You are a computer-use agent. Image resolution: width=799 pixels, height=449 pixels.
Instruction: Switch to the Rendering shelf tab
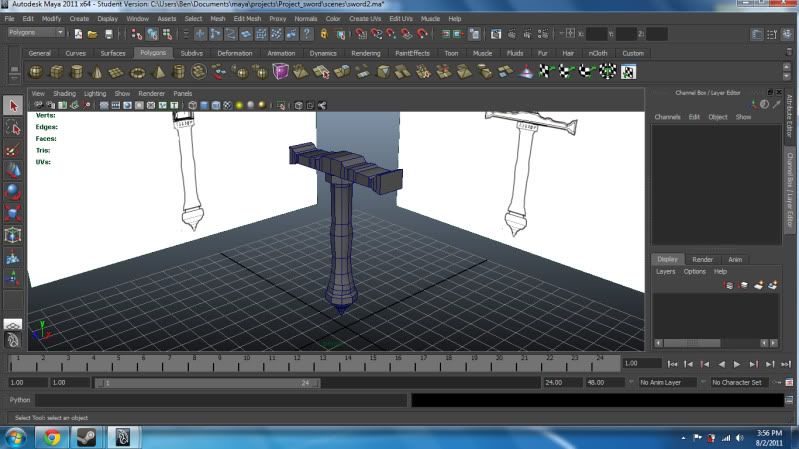(x=365, y=53)
